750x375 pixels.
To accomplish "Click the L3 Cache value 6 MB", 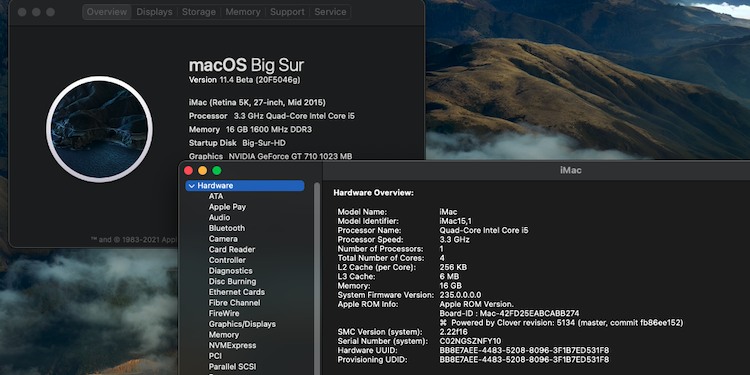I will 449,276.
